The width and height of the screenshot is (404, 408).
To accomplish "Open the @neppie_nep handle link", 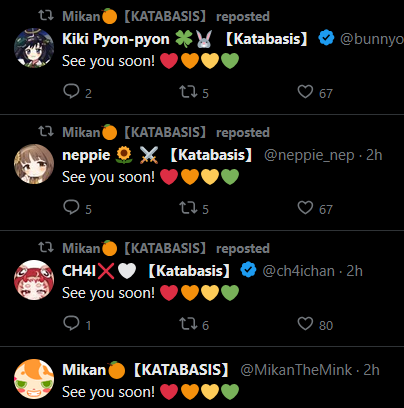I will (x=309, y=155).
